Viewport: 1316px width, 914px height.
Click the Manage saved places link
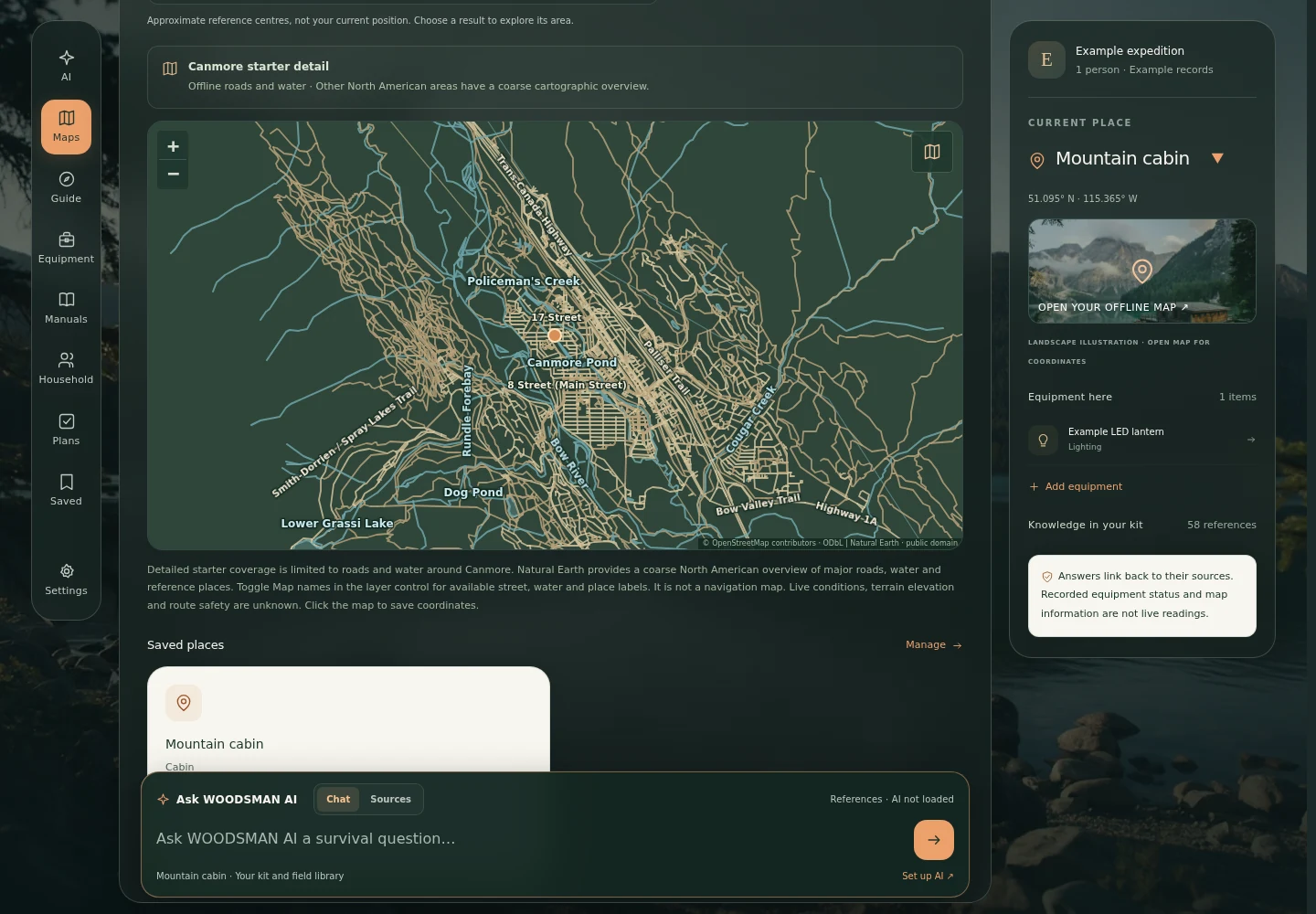[x=934, y=645]
